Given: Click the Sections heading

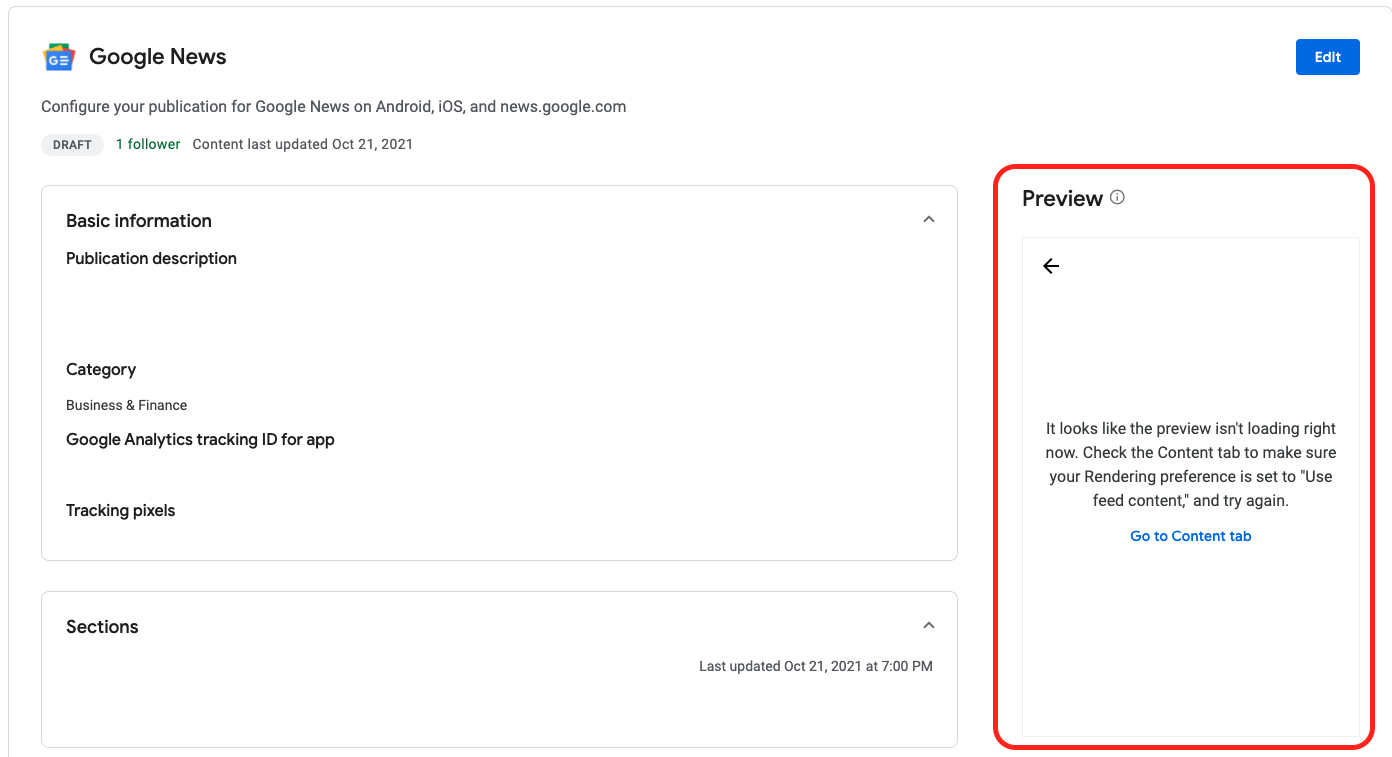Looking at the screenshot, I should [102, 627].
